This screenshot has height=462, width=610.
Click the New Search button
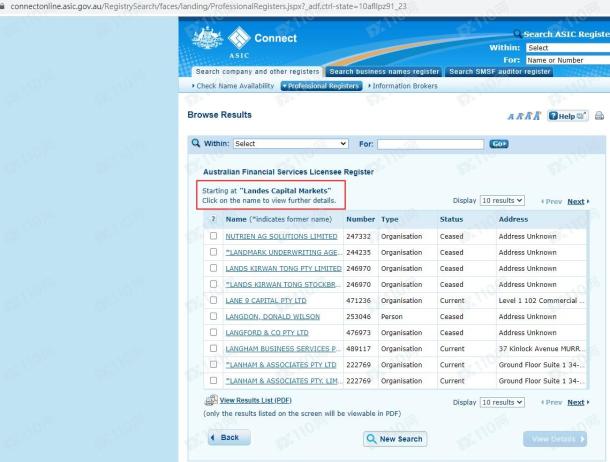(395, 439)
